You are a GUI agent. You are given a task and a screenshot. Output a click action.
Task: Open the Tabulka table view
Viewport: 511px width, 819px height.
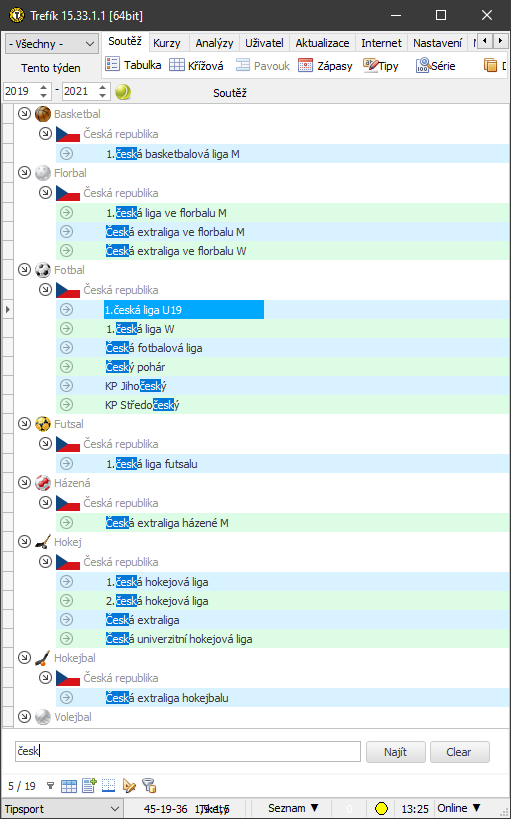click(133, 65)
